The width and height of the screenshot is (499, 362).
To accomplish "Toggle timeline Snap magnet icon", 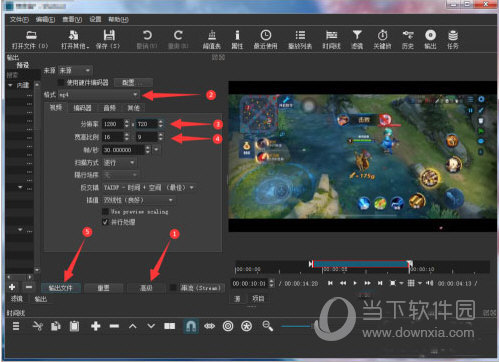I will [191, 326].
